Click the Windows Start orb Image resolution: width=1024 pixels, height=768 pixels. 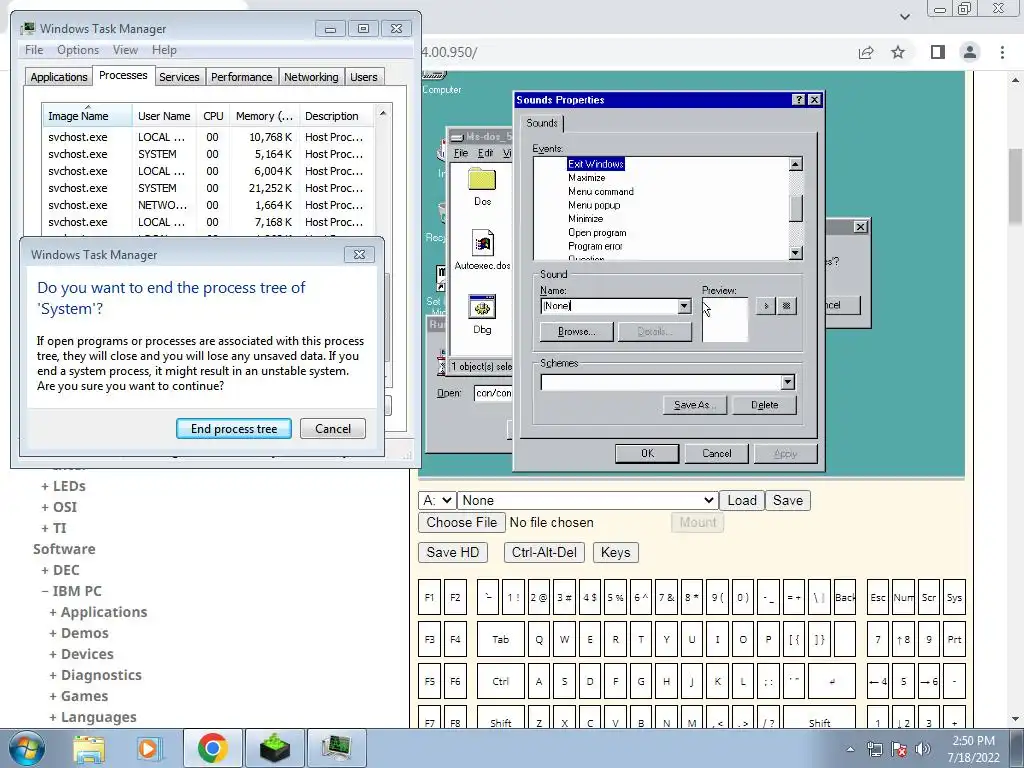pyautogui.click(x=26, y=748)
